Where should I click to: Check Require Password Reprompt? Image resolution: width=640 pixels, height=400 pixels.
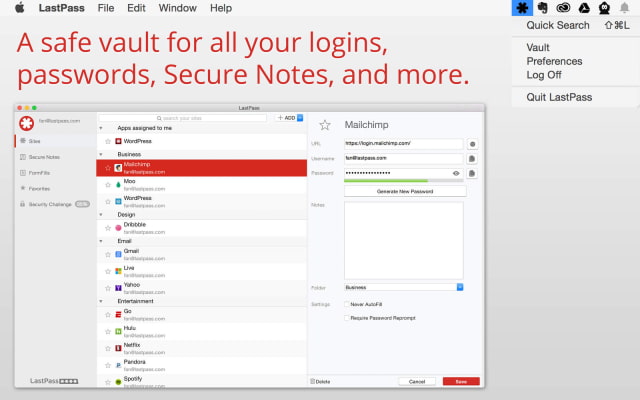click(x=346, y=317)
